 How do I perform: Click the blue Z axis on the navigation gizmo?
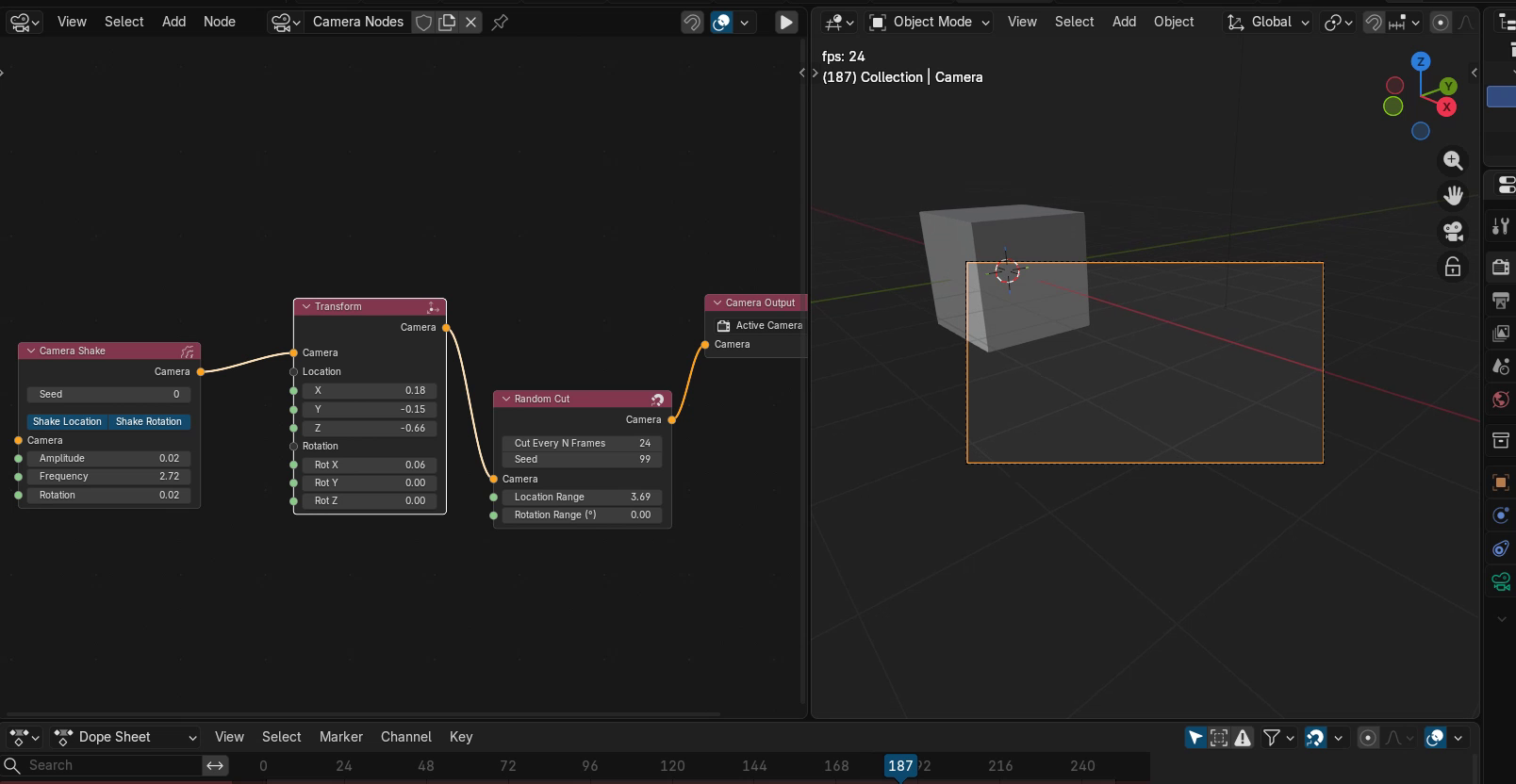coord(1420,61)
